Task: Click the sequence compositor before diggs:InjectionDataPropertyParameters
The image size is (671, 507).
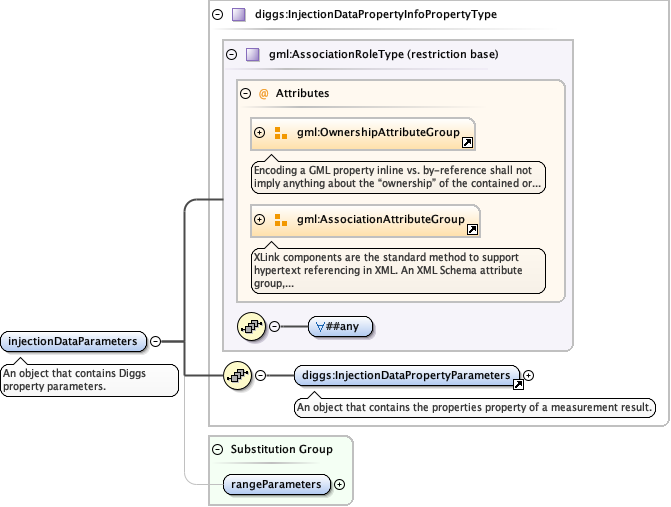Action: 237,375
